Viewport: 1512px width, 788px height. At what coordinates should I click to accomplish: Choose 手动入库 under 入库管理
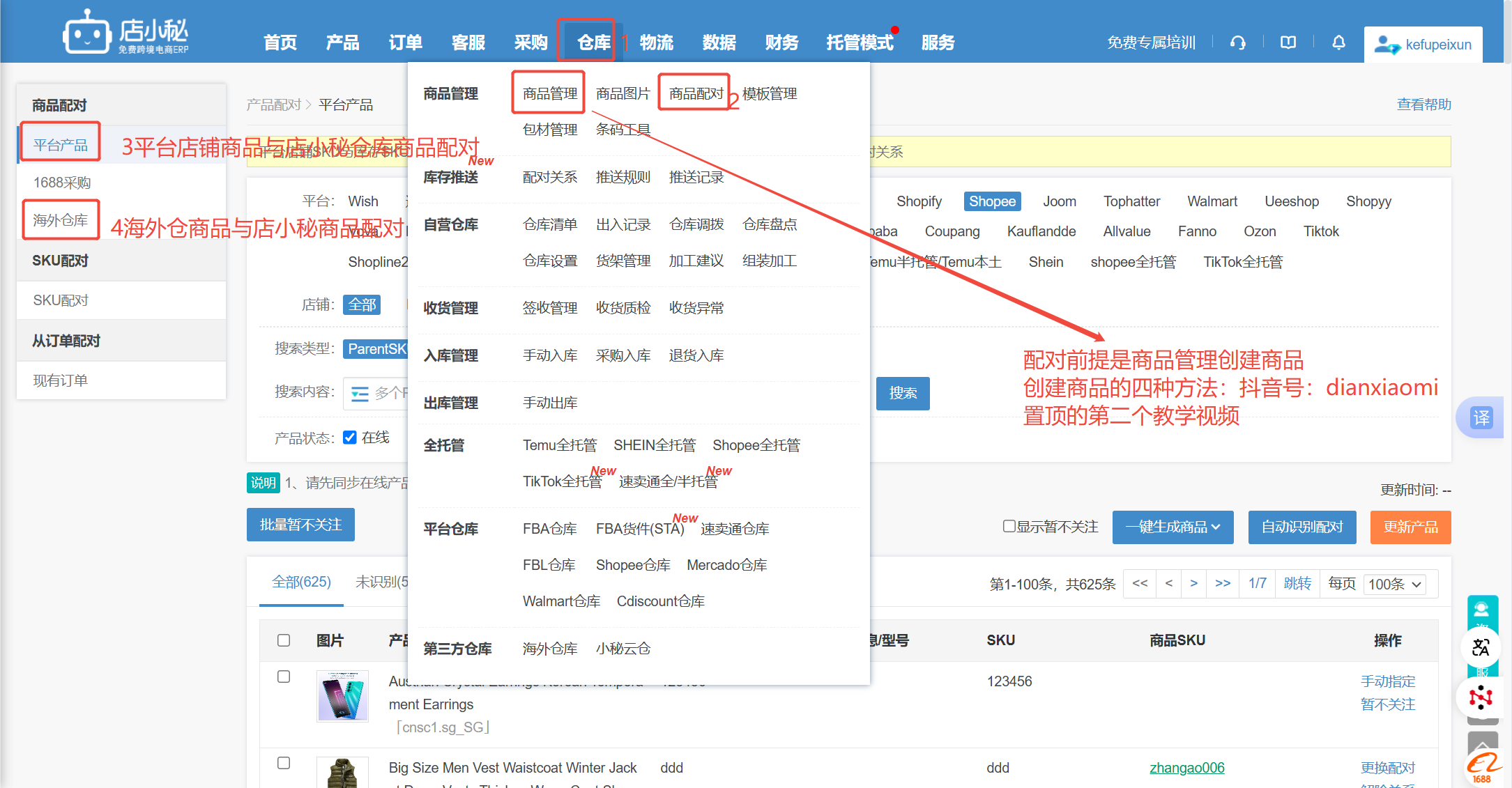click(x=550, y=355)
